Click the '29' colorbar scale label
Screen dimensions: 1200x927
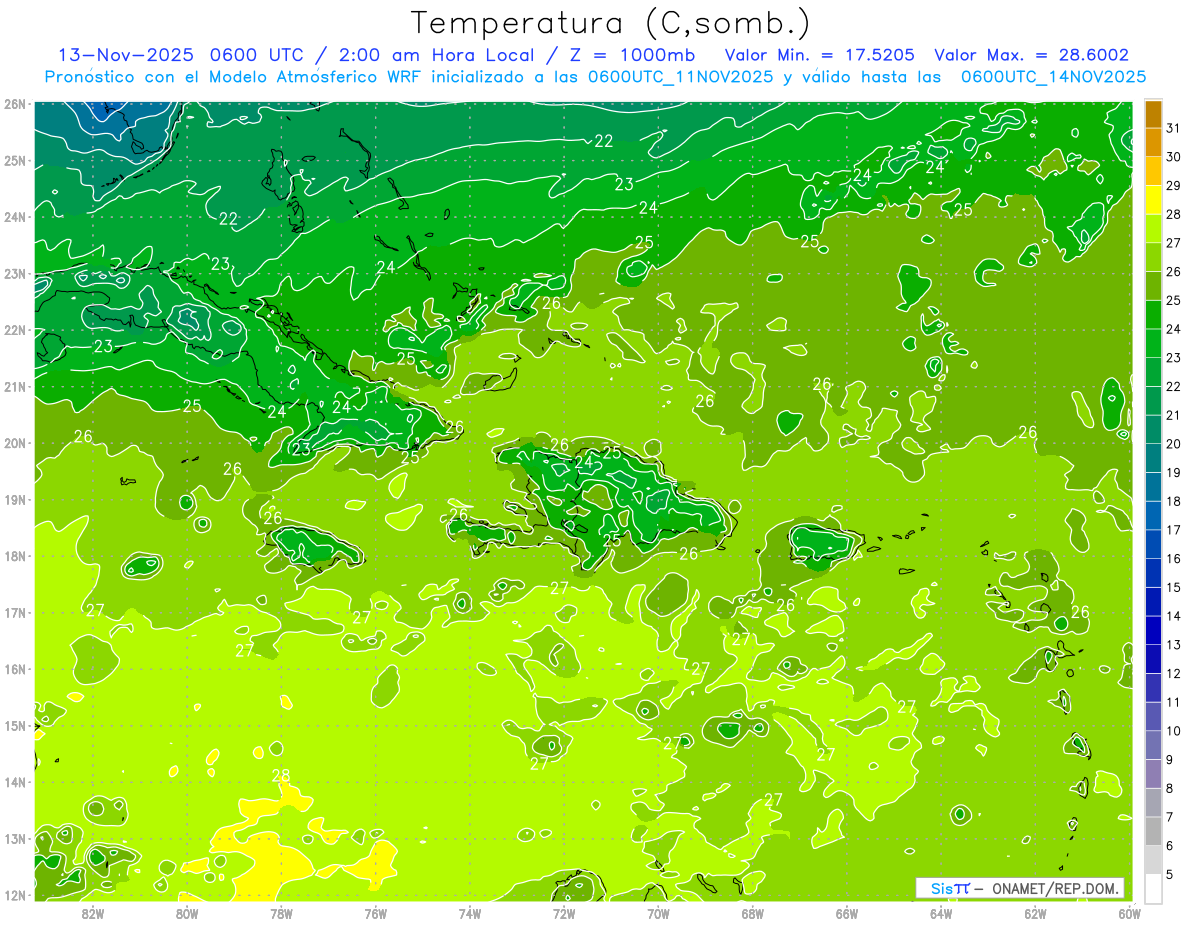pos(1173,186)
